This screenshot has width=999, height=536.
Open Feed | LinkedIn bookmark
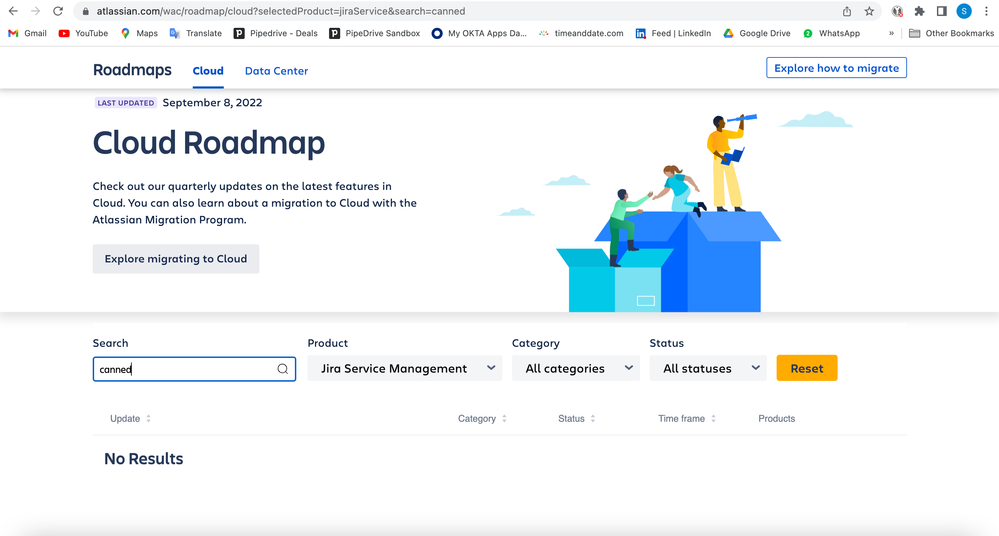click(673, 33)
